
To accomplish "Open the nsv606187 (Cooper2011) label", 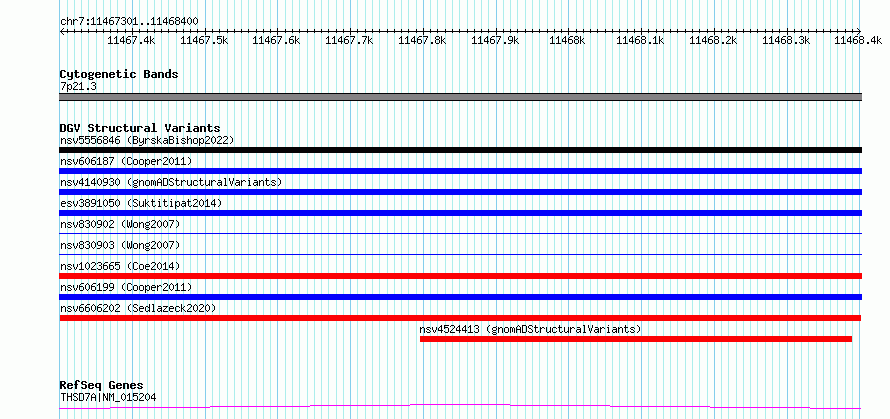I will [126, 161].
